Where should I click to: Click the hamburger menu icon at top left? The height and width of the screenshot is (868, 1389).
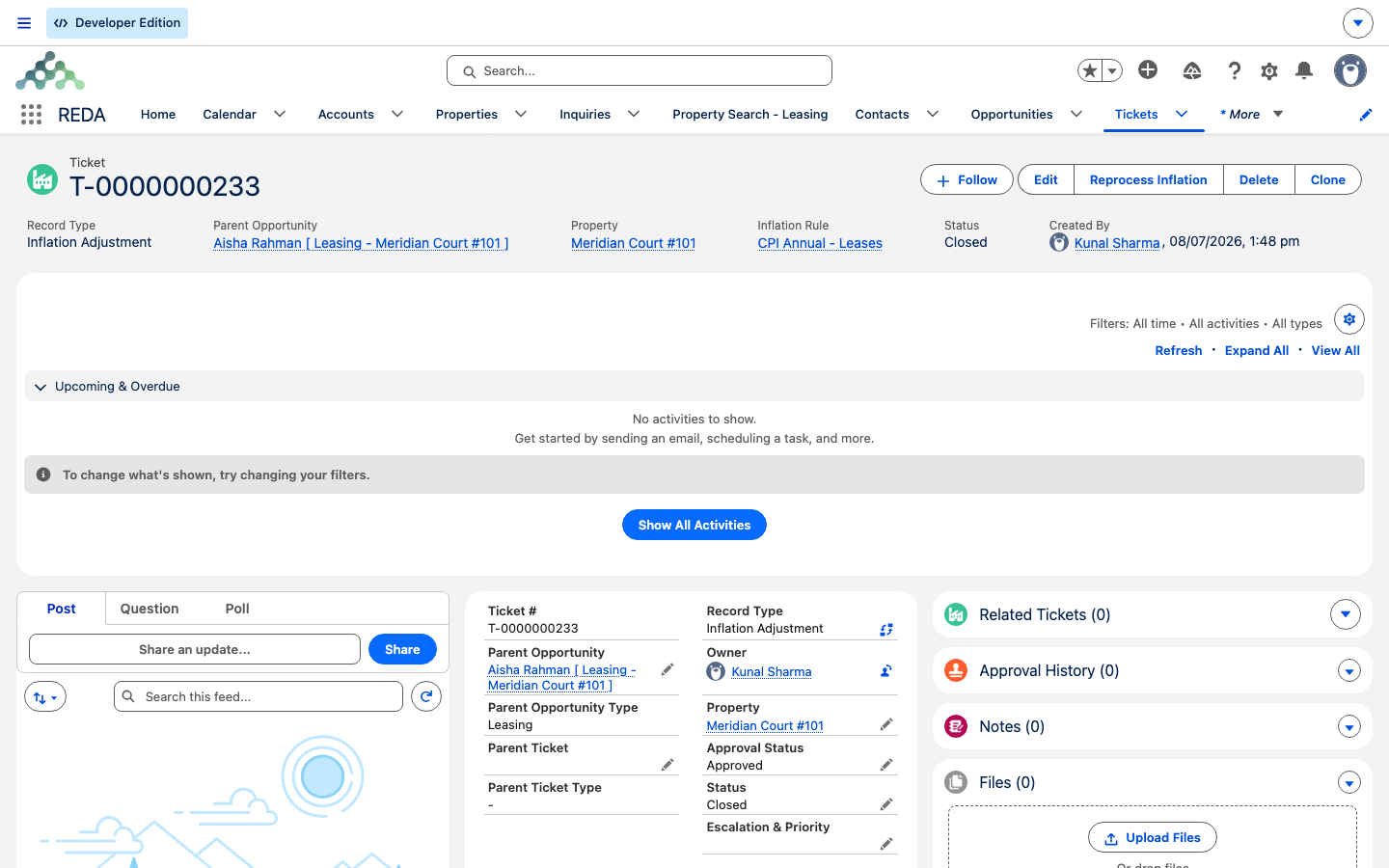click(24, 23)
